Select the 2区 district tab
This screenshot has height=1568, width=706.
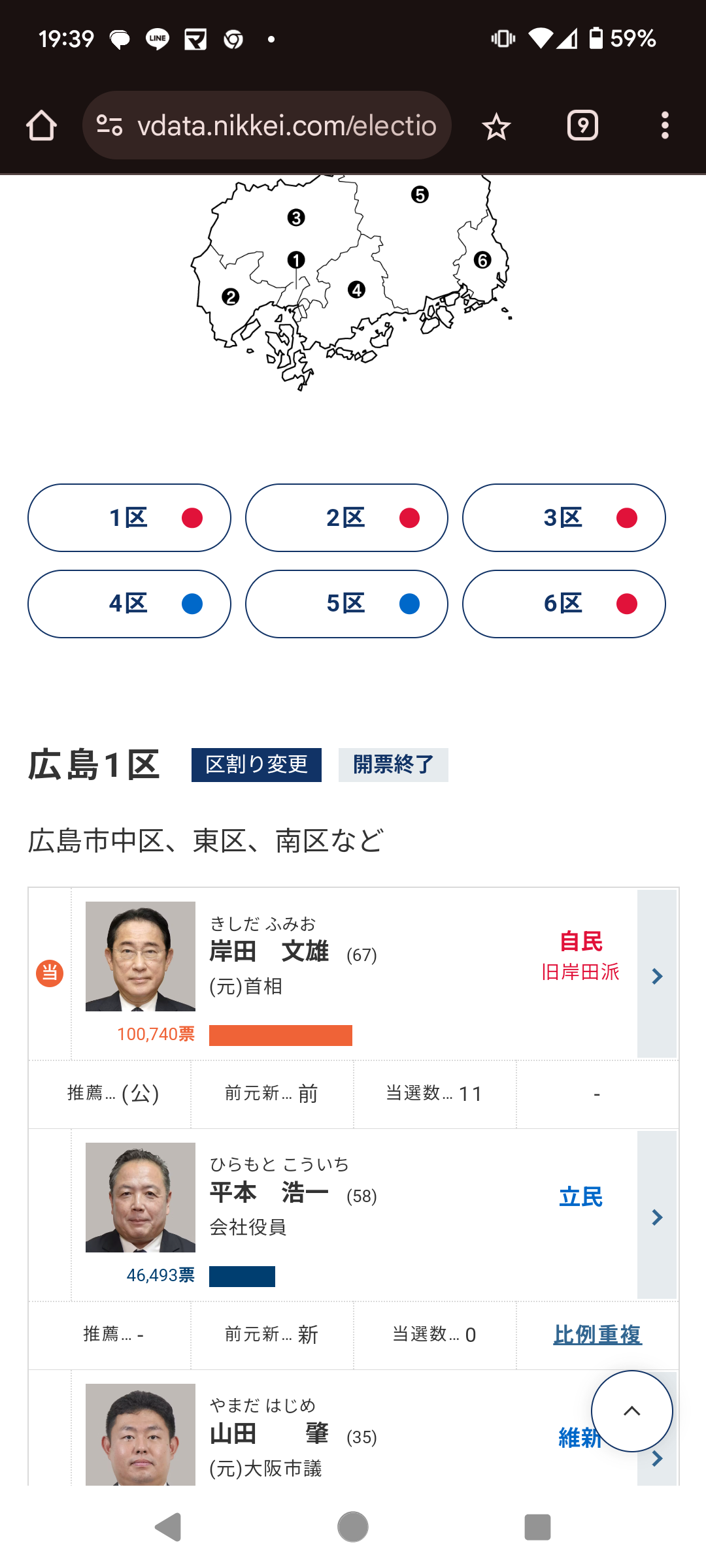pos(346,518)
